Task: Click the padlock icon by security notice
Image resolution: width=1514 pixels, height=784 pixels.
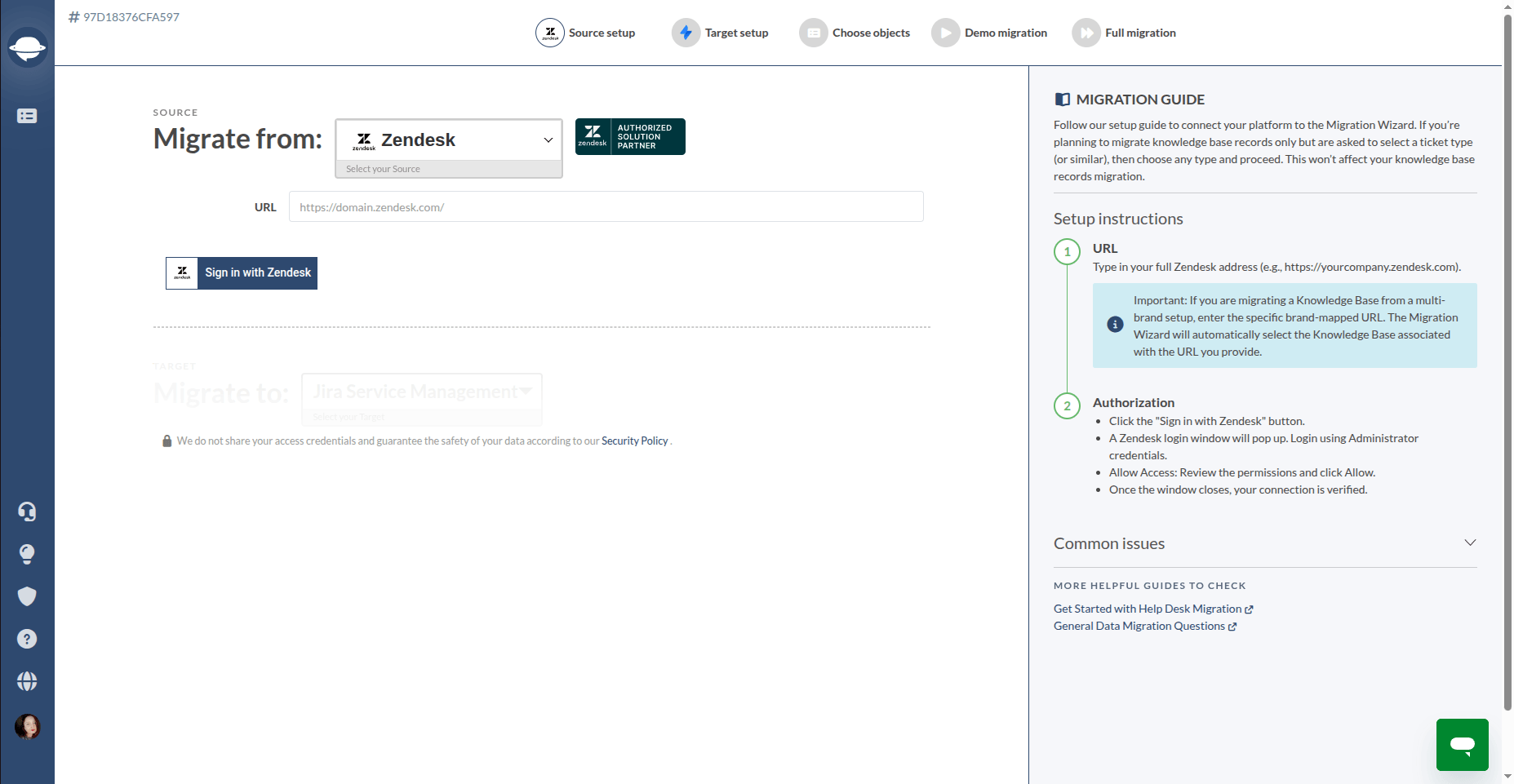Action: click(166, 441)
